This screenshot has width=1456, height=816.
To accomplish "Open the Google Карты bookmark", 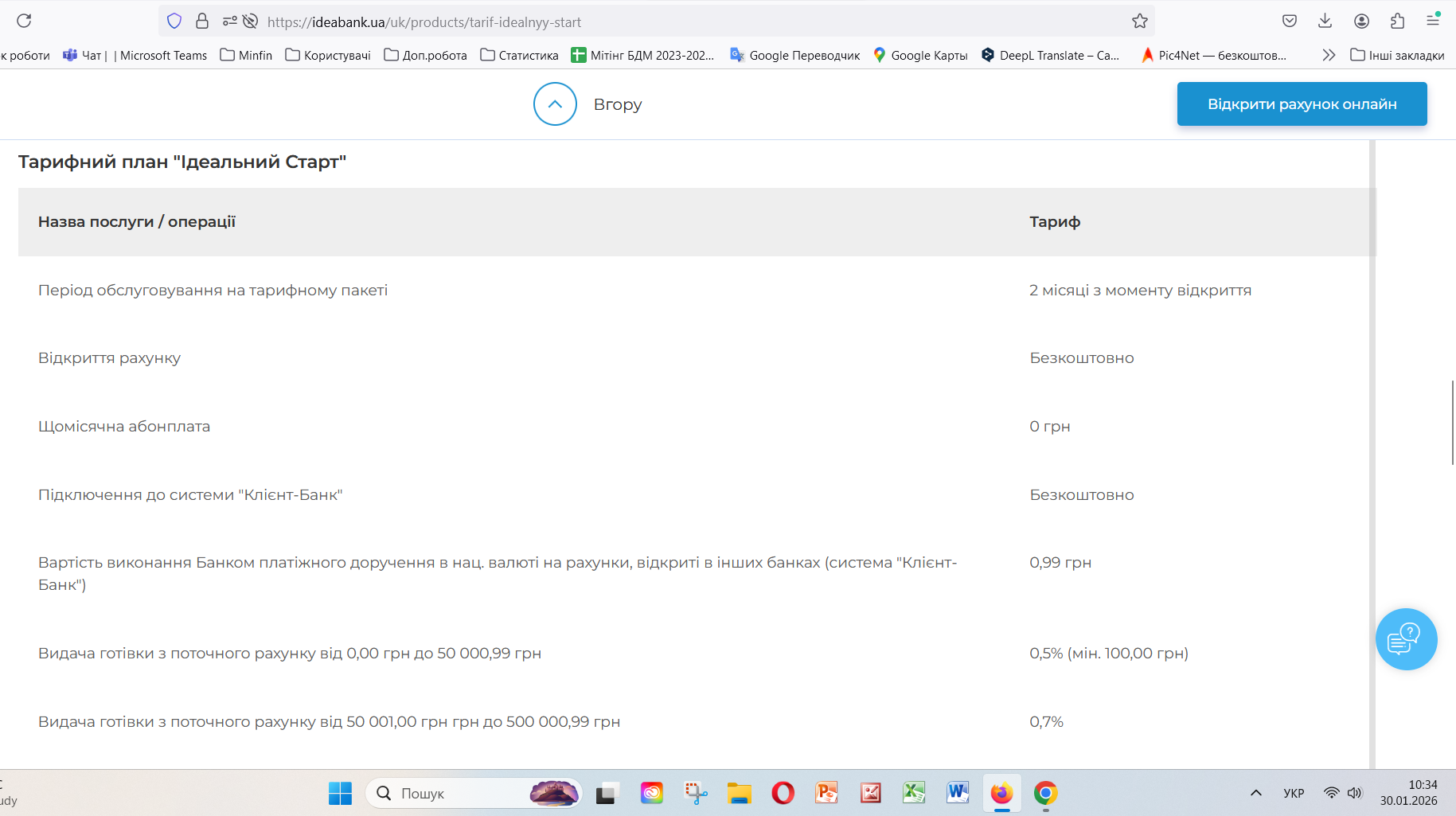I will (x=920, y=55).
